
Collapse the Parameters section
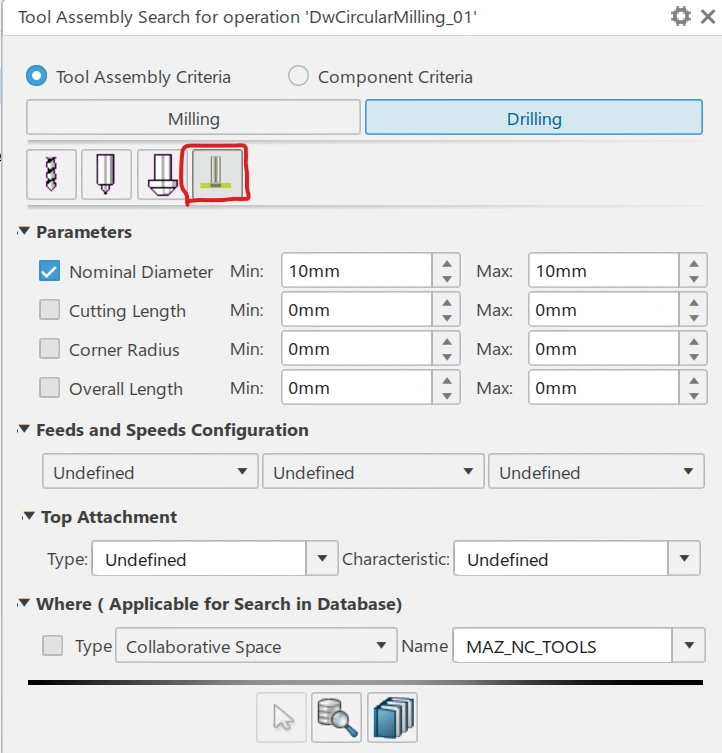(x=24, y=232)
